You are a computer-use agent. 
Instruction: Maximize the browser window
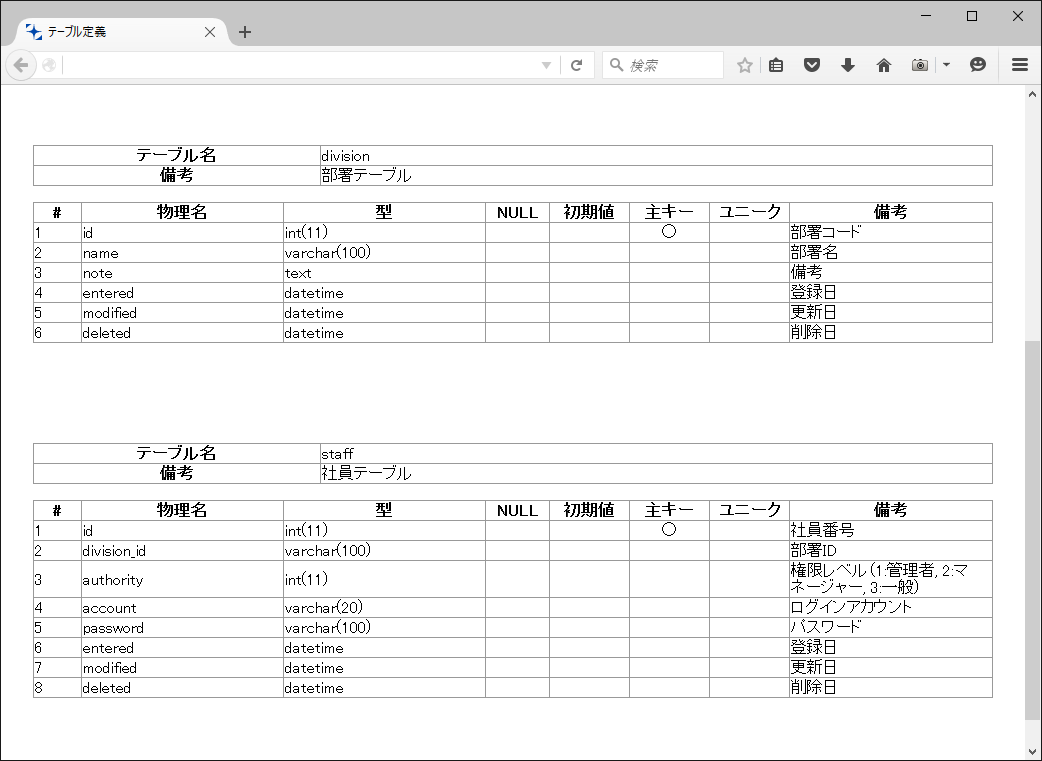[x=972, y=15]
